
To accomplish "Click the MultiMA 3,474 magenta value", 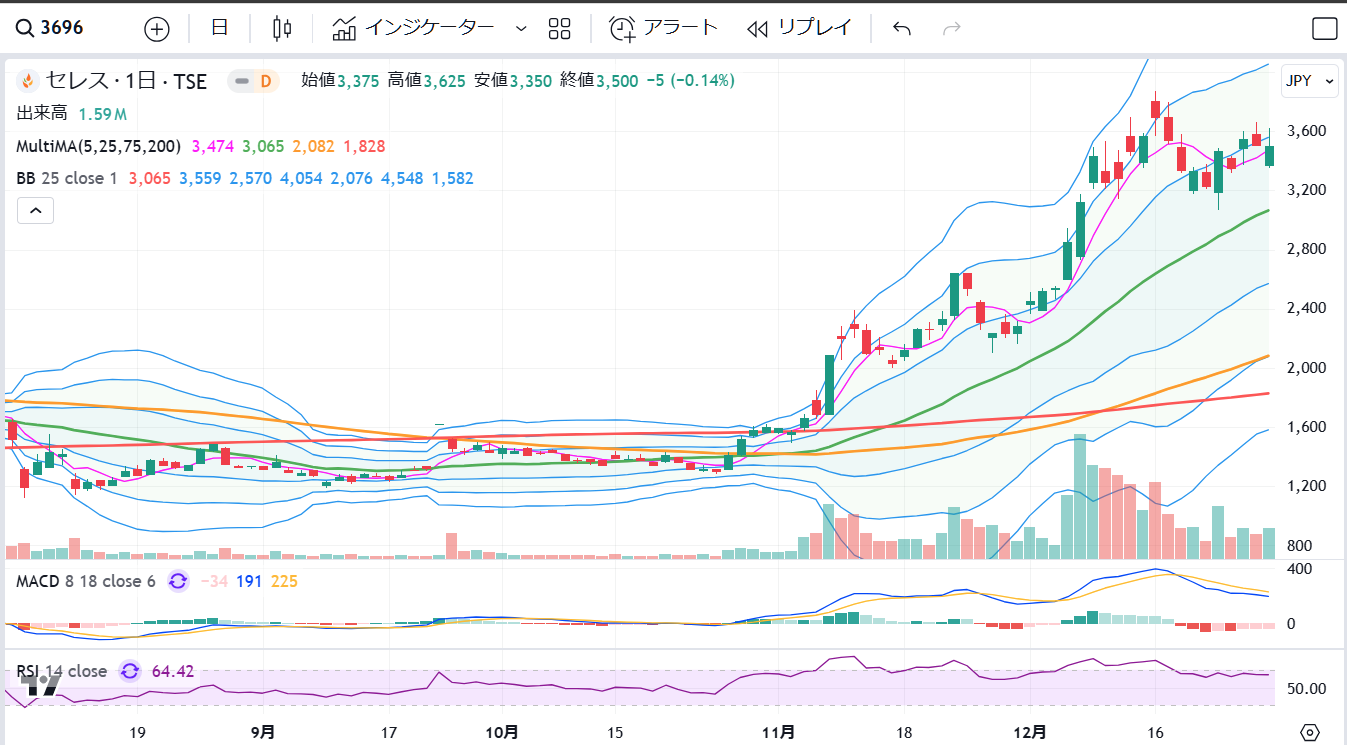I will point(212,146).
